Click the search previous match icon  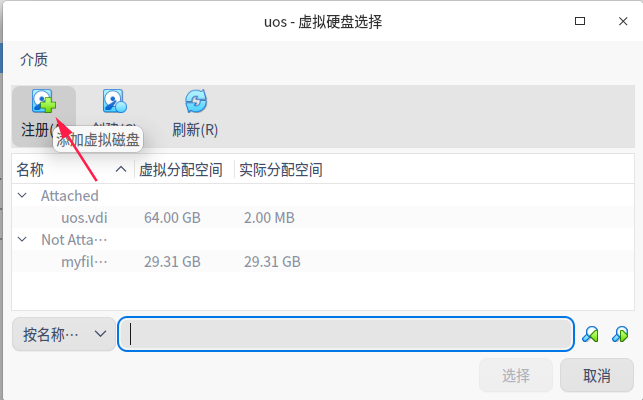[x=591, y=334]
